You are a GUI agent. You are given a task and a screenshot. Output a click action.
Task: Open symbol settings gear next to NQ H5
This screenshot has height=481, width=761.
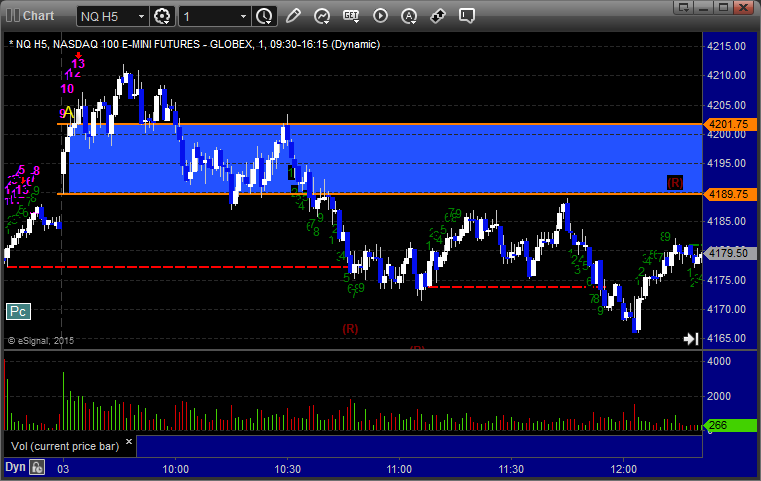pos(162,16)
